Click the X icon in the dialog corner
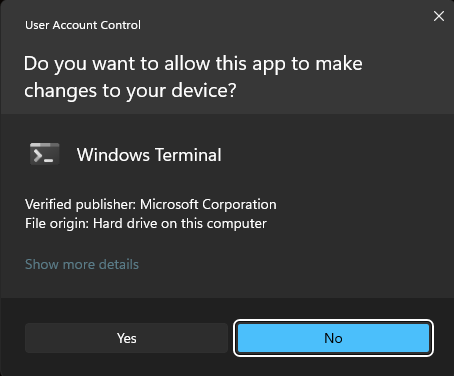The image size is (454, 376). 439,16
